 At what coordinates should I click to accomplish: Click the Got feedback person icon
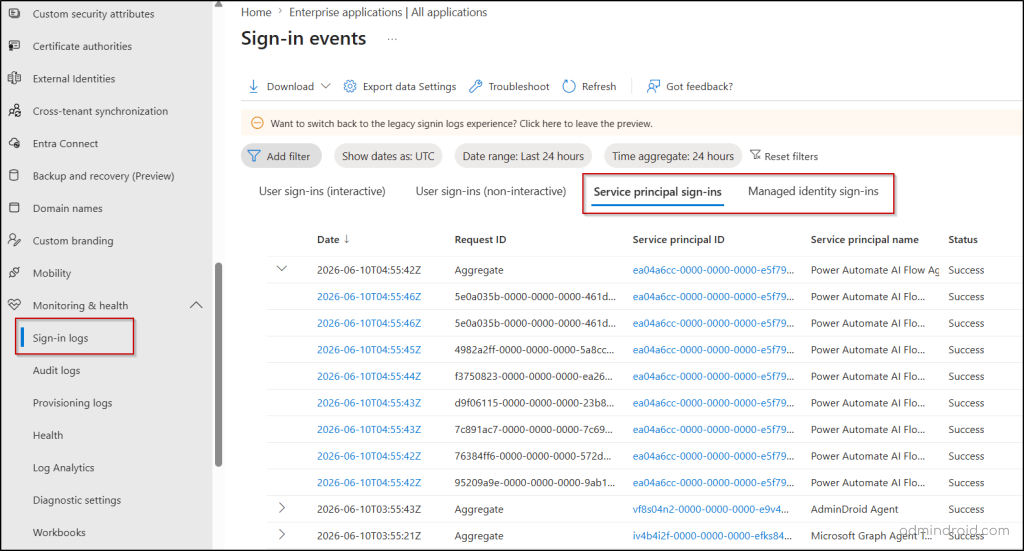coord(653,86)
